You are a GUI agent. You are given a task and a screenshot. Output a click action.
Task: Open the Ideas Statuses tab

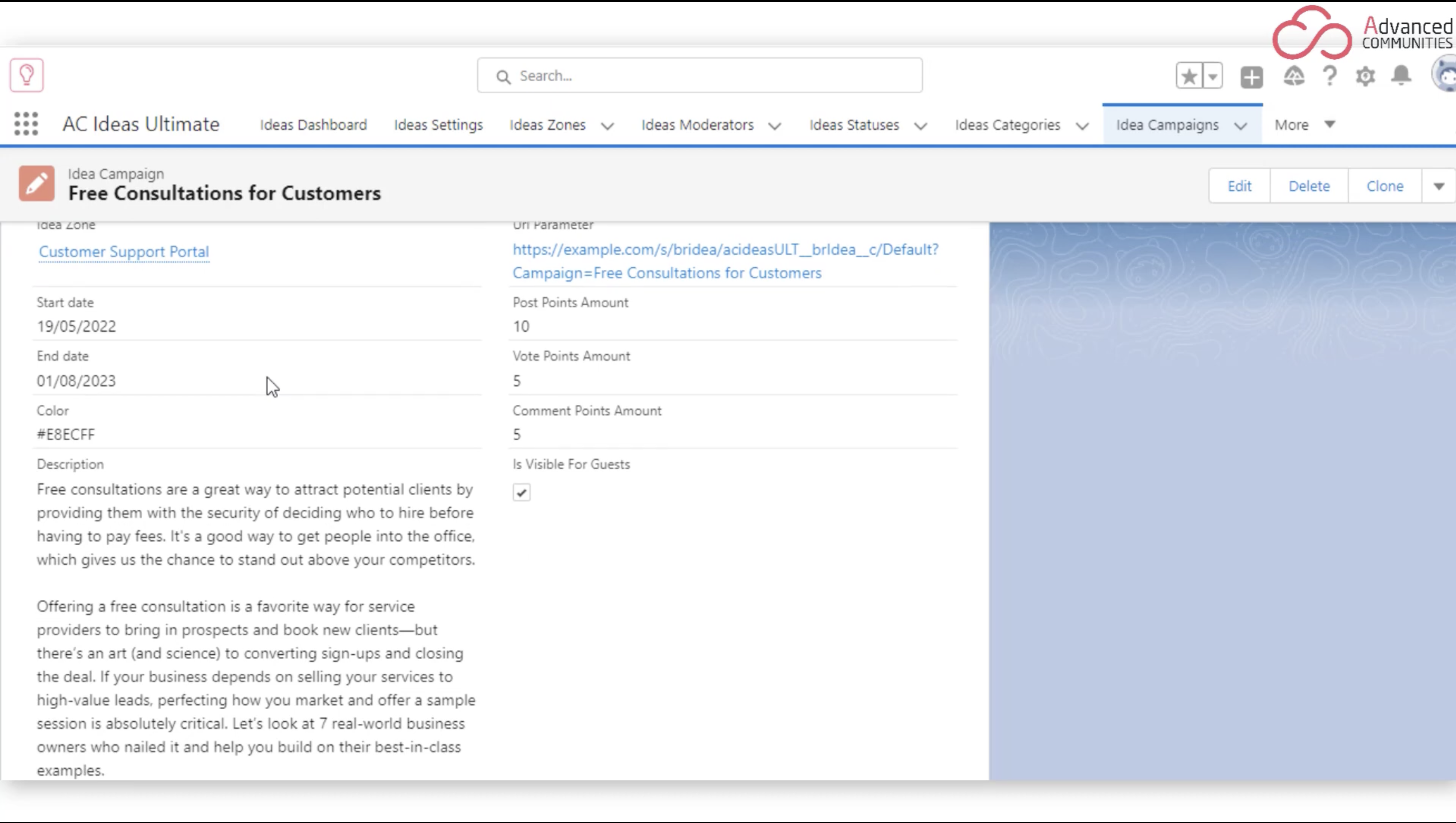(854, 125)
